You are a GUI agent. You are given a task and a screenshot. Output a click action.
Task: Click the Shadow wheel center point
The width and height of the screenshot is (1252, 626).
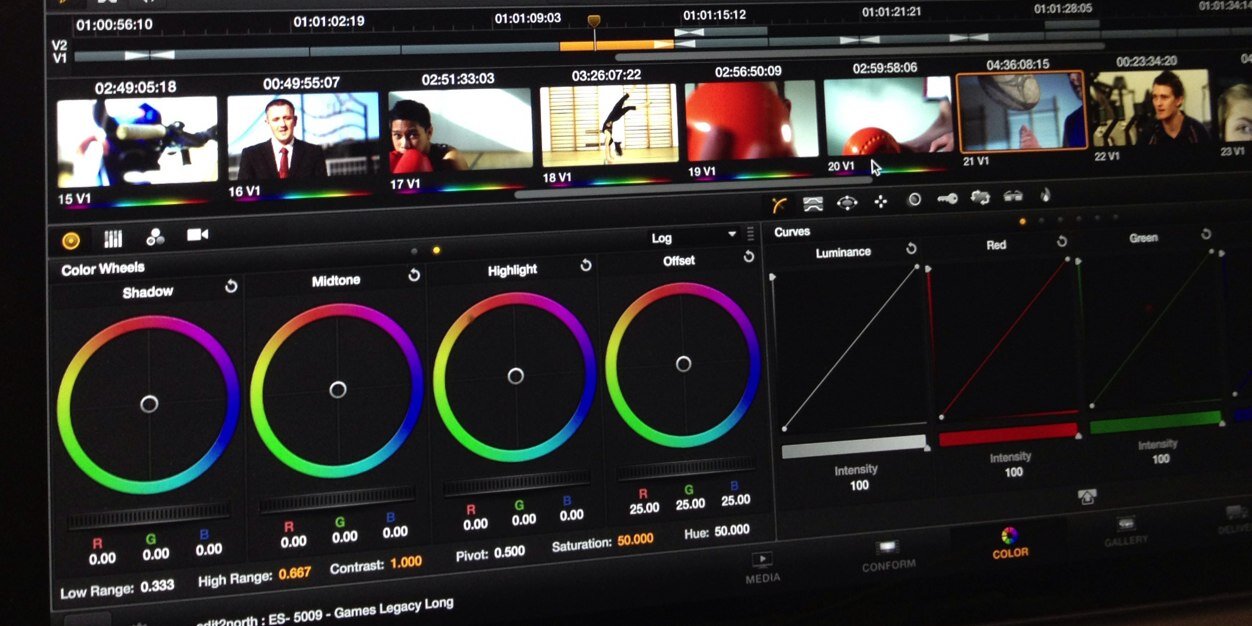[149, 404]
